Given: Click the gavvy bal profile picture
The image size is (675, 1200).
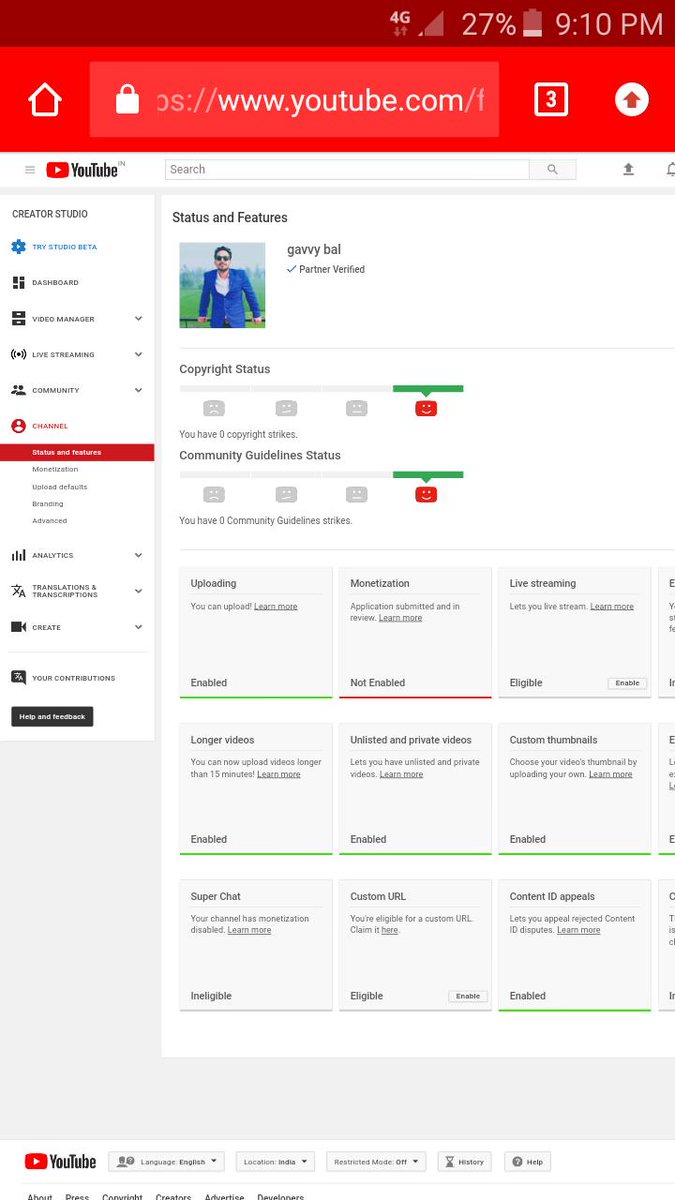Looking at the screenshot, I should point(222,285).
